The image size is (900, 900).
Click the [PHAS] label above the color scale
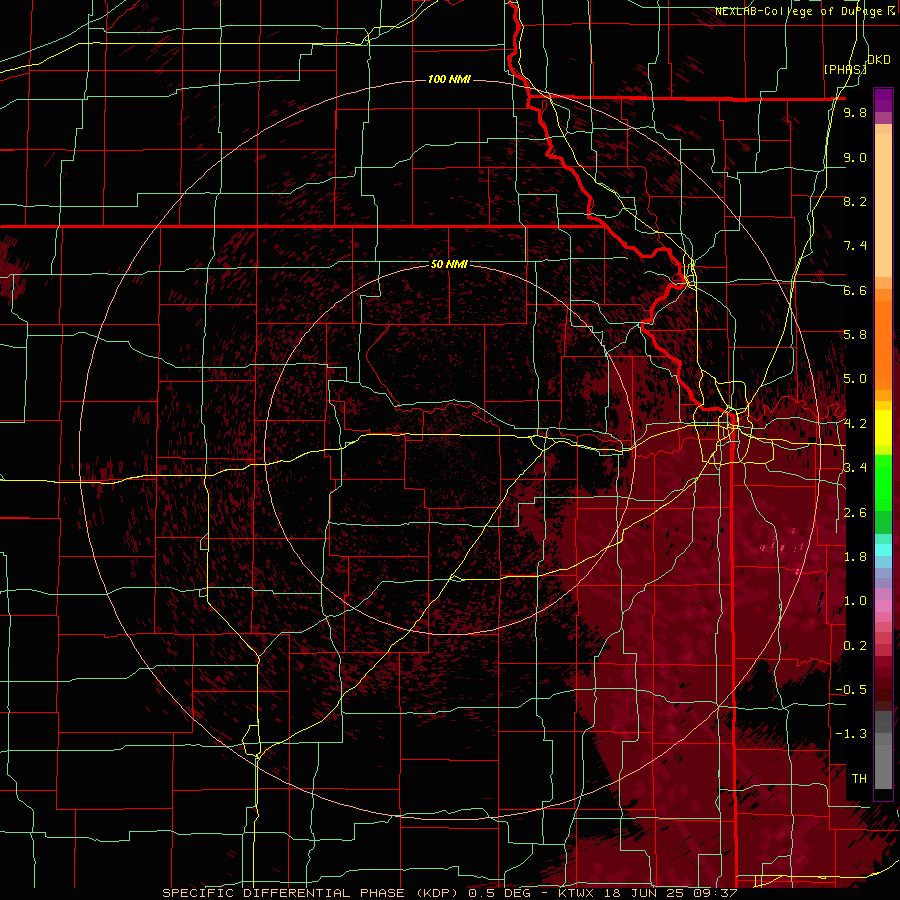tap(845, 69)
